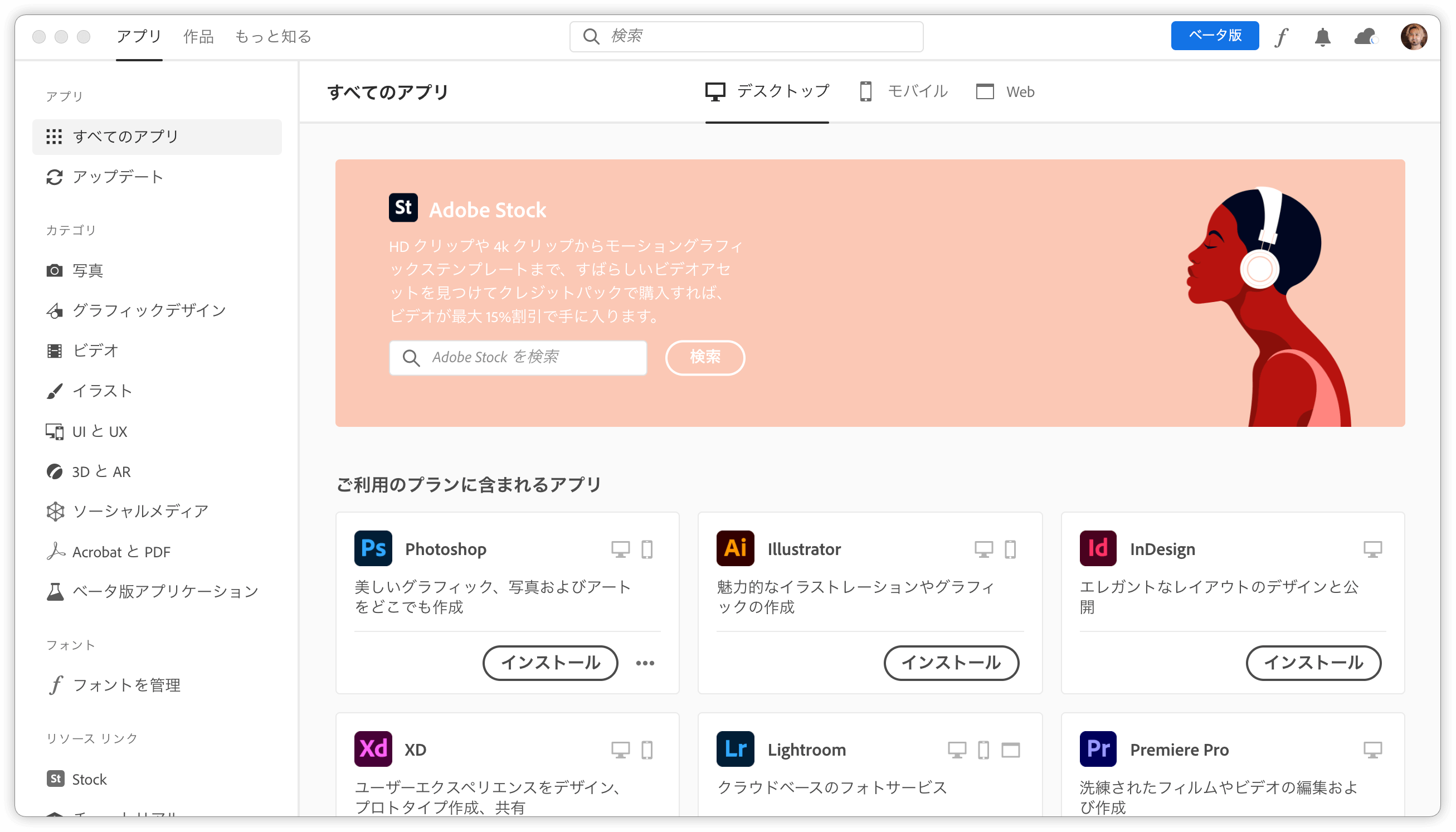Install InDesign

1313,663
